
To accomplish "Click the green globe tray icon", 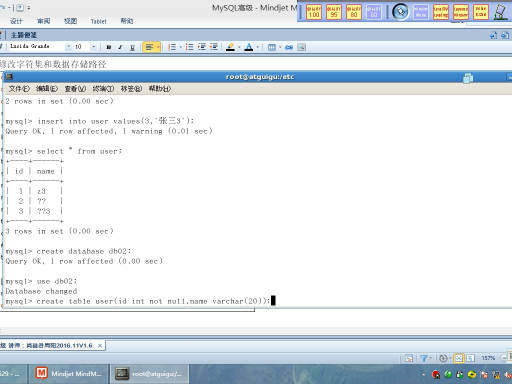I will pos(448,375).
